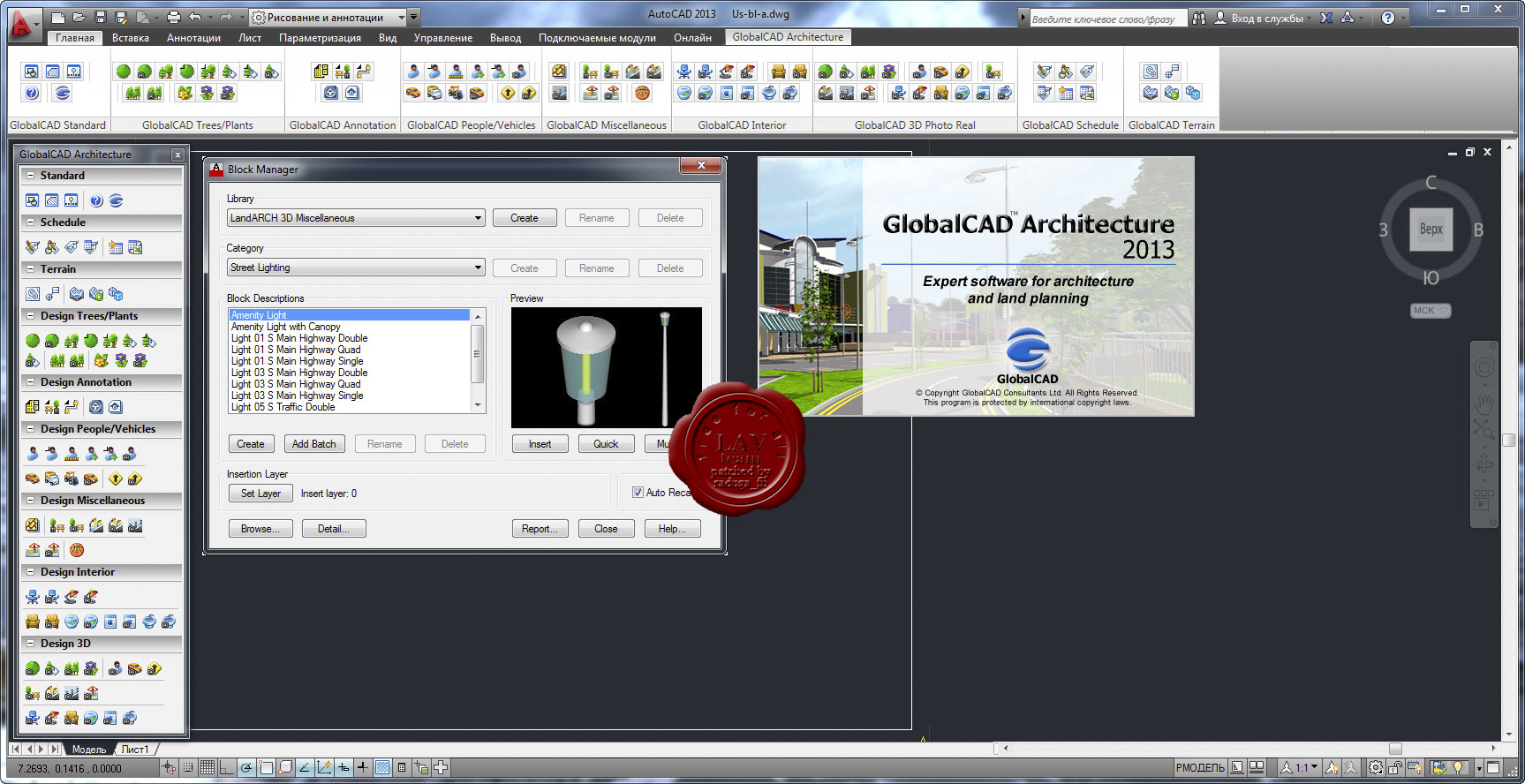Click the workspace settings gear in status bar
1525x784 pixels.
pyautogui.click(x=1376, y=768)
